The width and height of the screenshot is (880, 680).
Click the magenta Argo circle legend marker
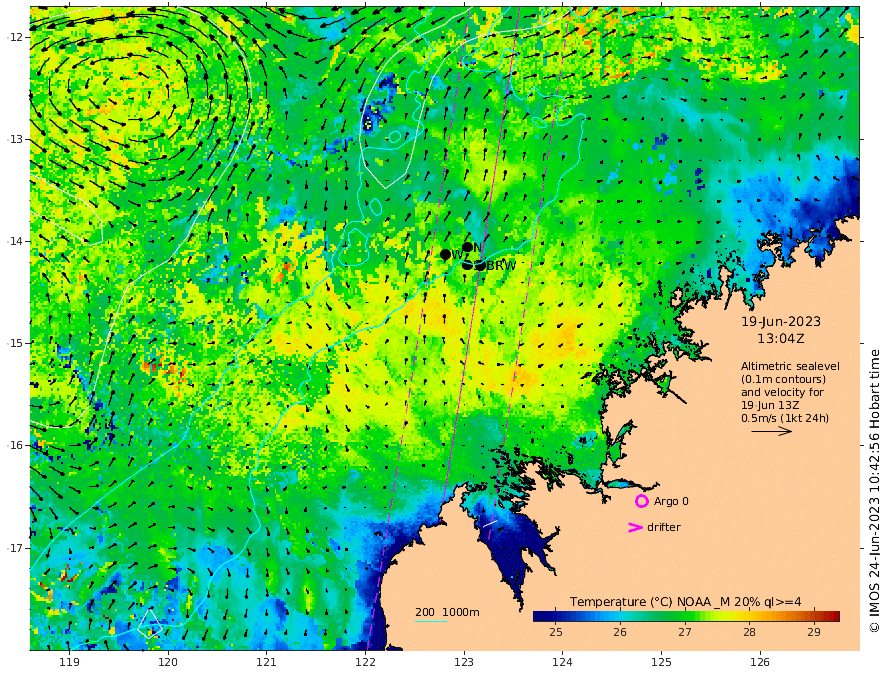[641, 501]
